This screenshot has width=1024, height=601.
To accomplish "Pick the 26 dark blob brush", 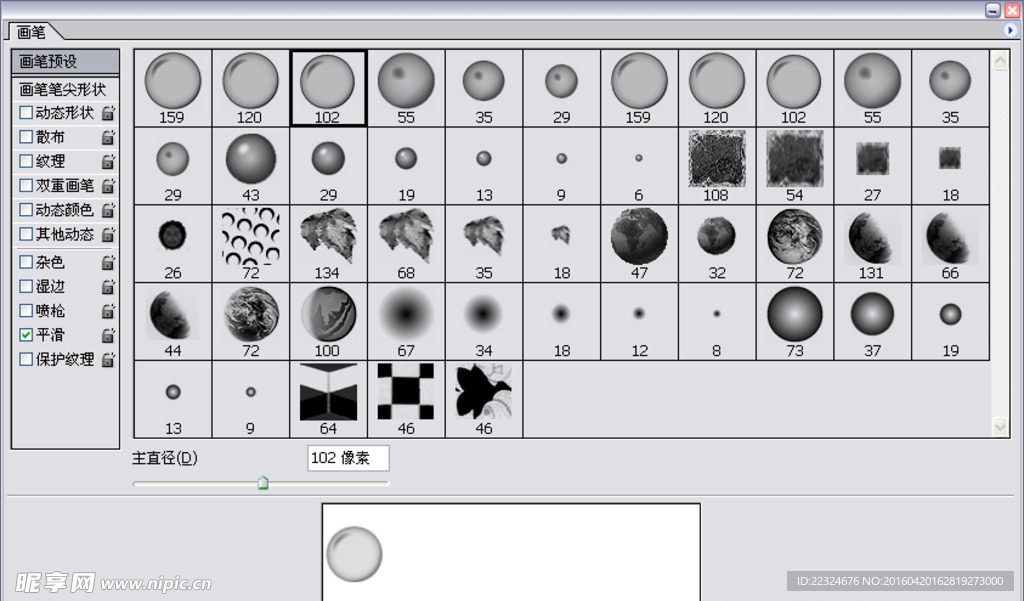I will coord(172,243).
